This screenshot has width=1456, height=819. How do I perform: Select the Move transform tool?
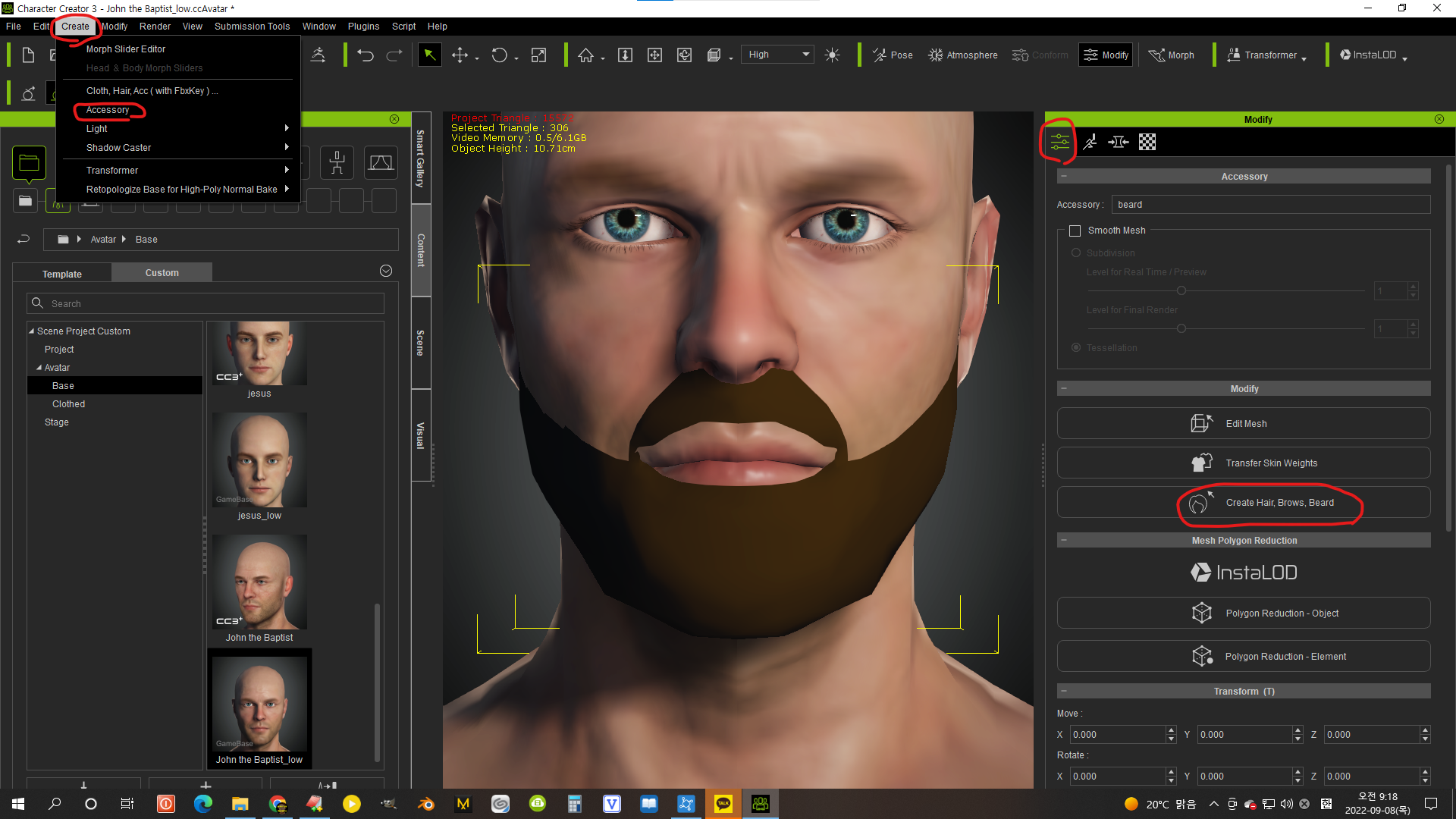coord(460,55)
